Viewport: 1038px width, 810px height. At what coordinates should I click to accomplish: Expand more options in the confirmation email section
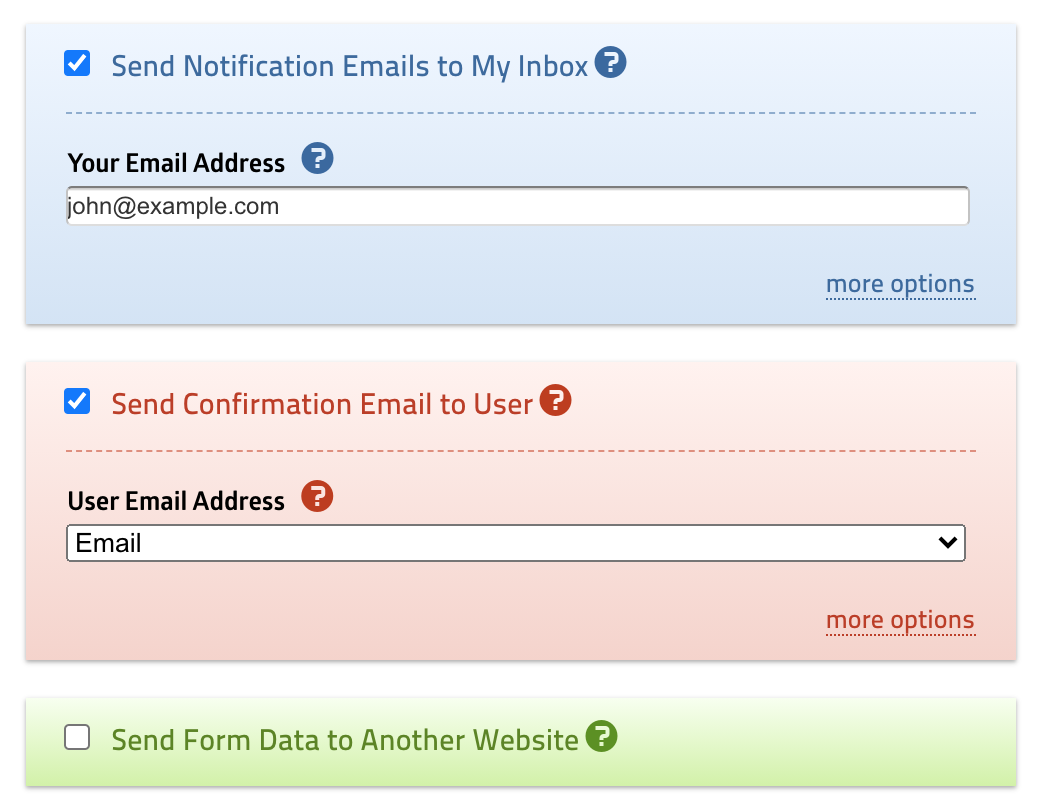[899, 620]
